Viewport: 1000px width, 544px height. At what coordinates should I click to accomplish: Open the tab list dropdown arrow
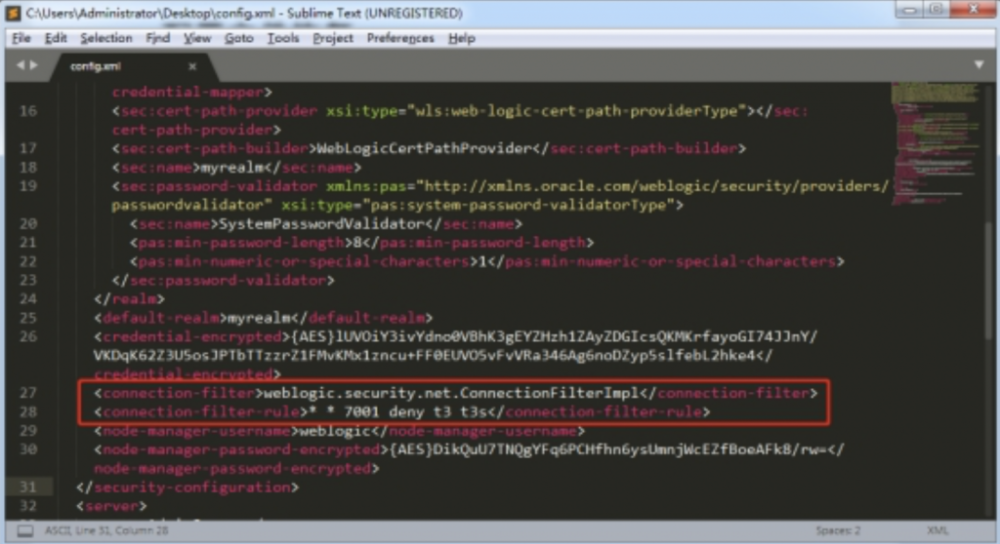pyautogui.click(x=979, y=64)
